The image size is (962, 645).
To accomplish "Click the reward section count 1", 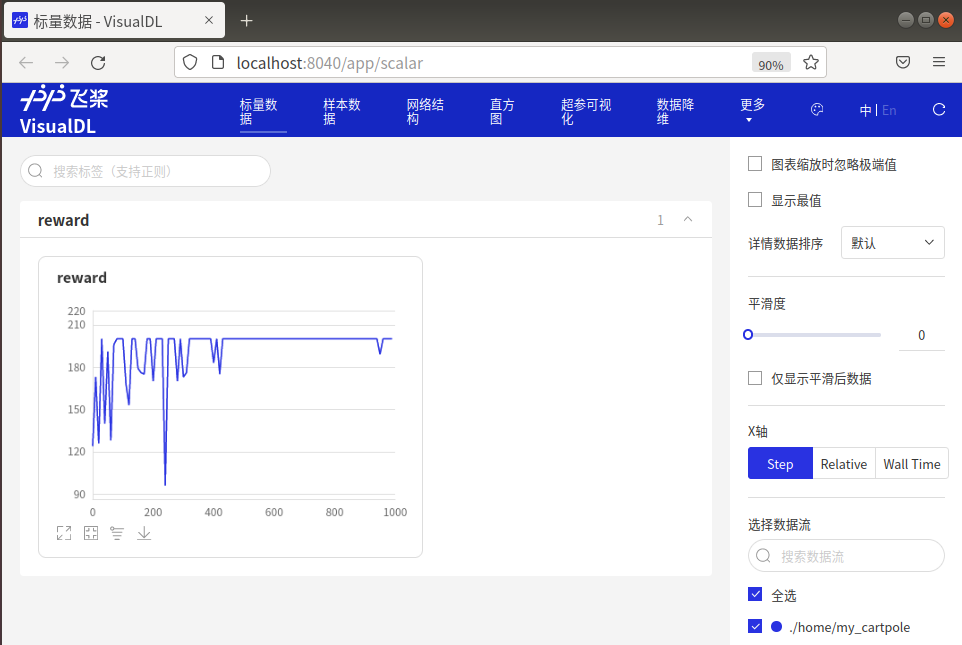I will tap(660, 220).
